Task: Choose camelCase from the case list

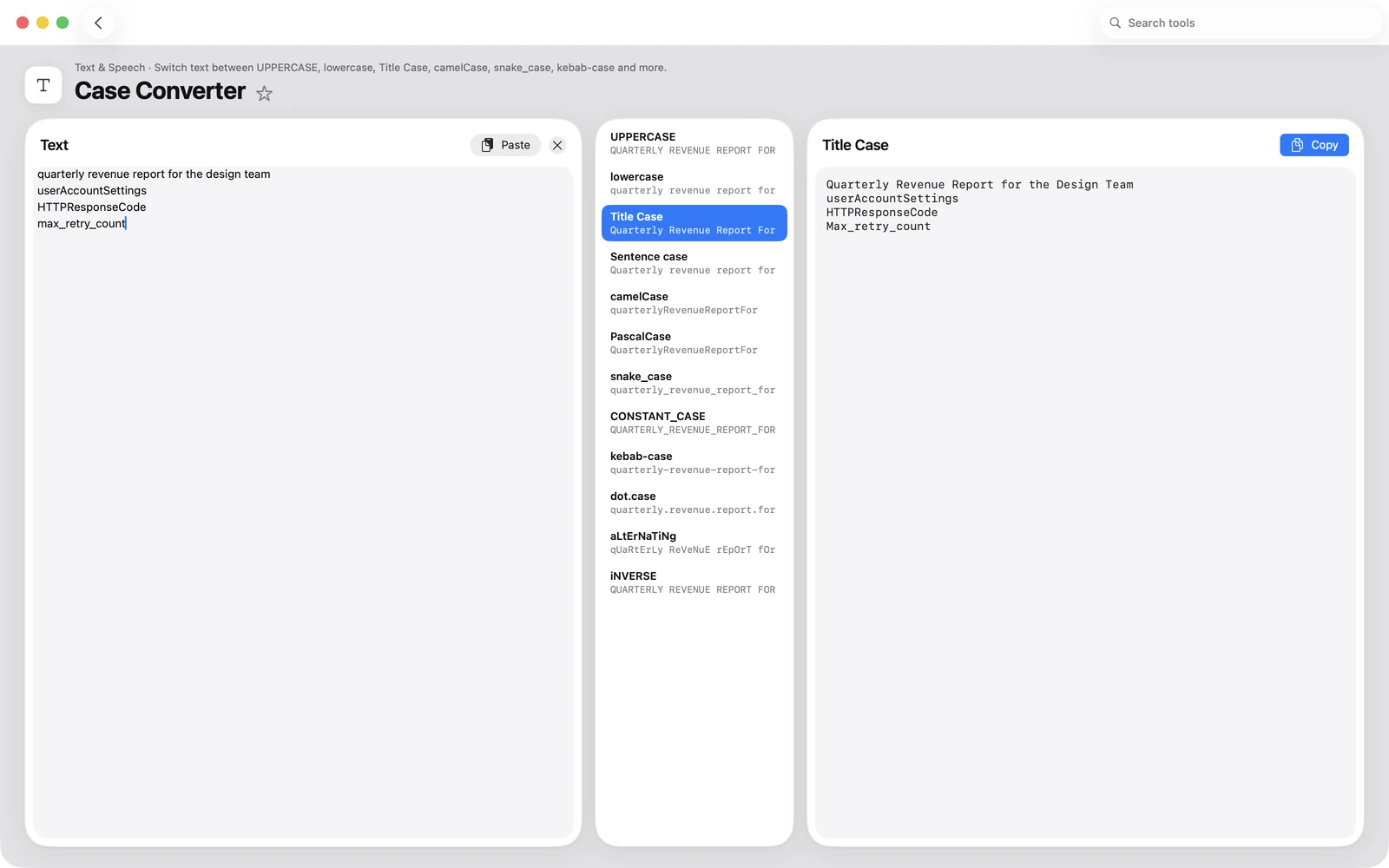Action: click(694, 303)
